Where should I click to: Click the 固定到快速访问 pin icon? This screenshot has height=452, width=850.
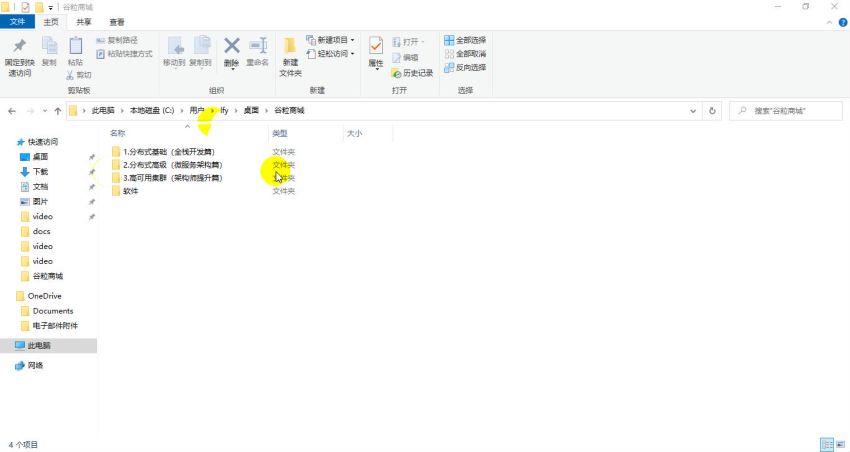[19, 47]
